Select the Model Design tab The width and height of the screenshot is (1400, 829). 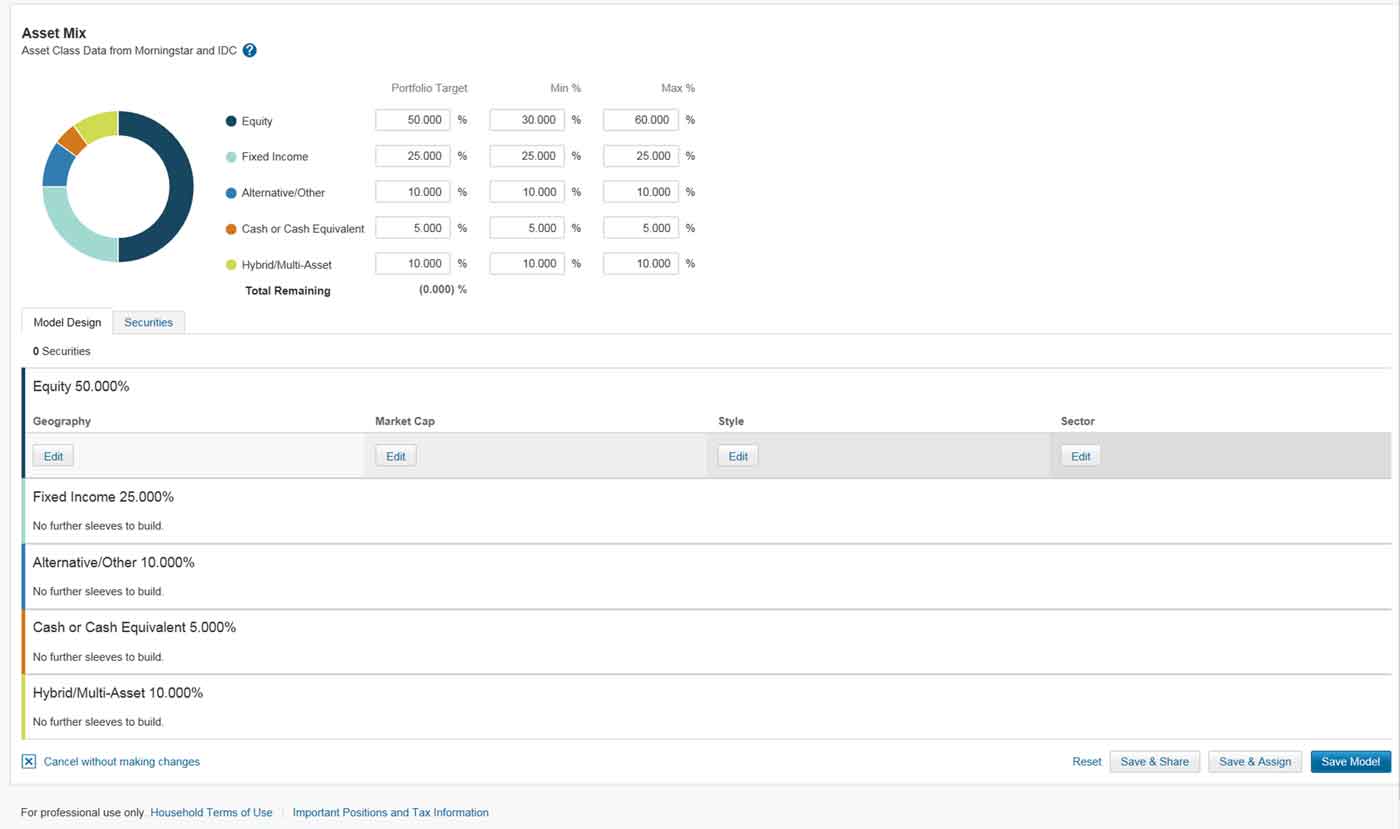tap(67, 322)
